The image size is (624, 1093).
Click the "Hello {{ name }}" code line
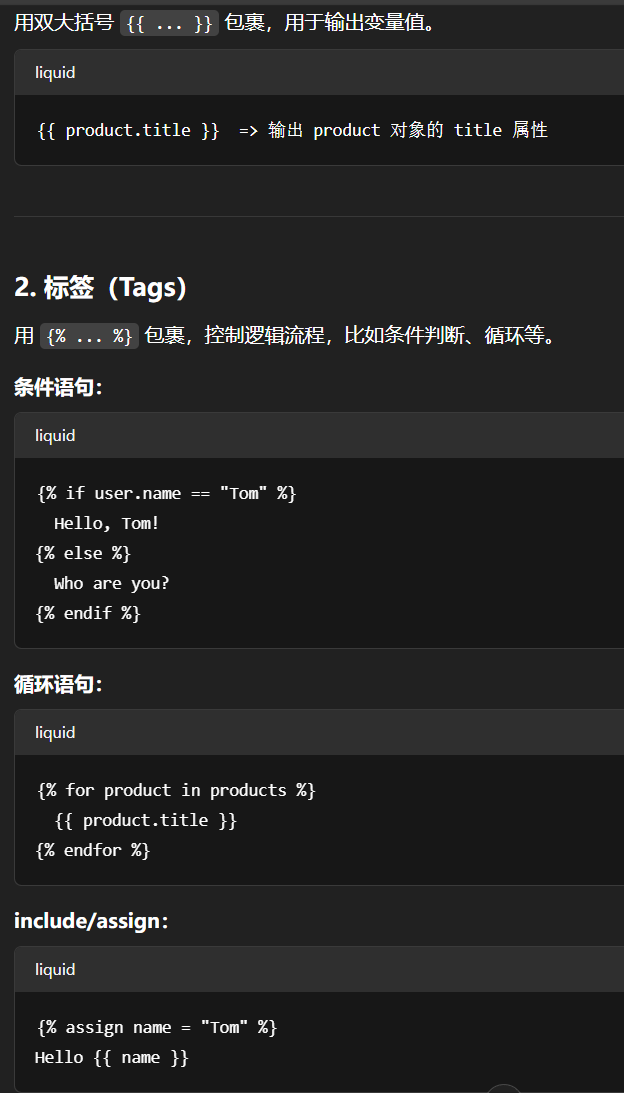coord(112,1058)
